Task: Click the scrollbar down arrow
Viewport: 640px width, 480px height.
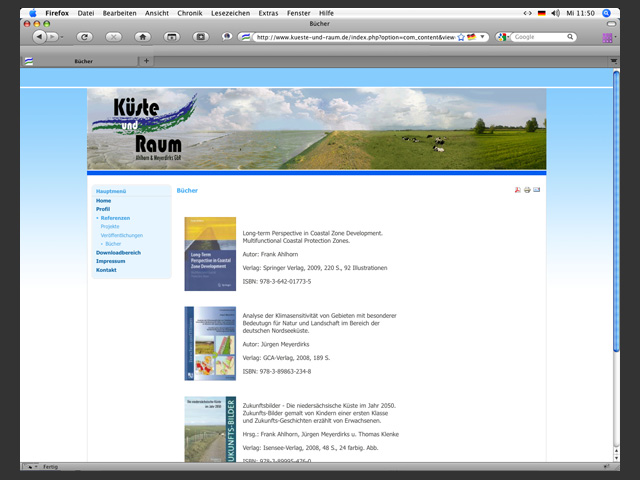Action: 616,458
